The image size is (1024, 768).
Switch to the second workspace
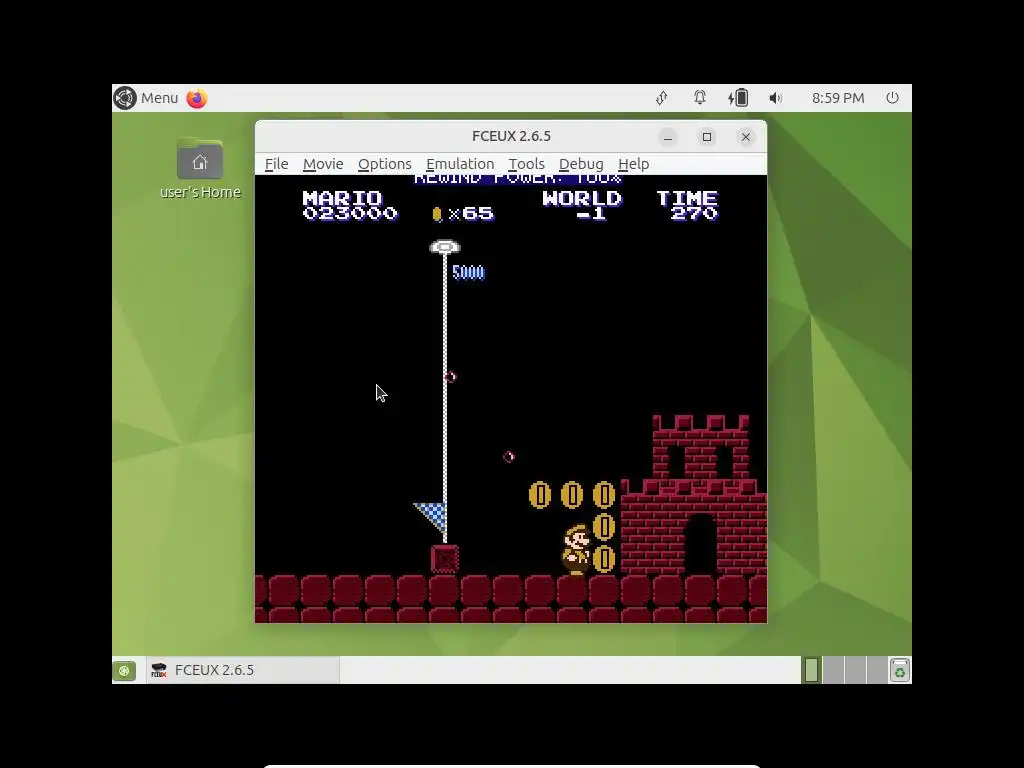[x=833, y=670]
